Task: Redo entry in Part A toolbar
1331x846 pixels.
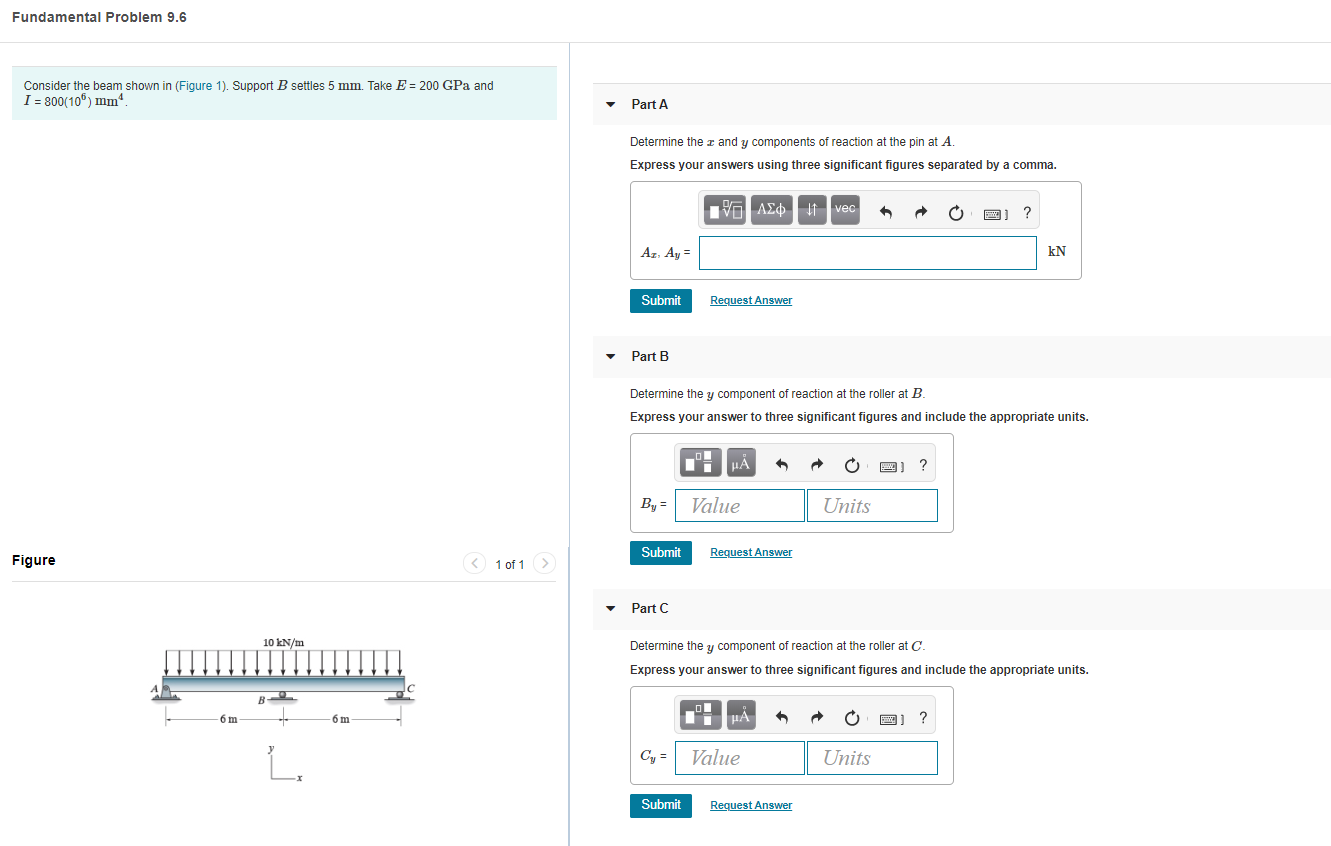Action: (921, 212)
